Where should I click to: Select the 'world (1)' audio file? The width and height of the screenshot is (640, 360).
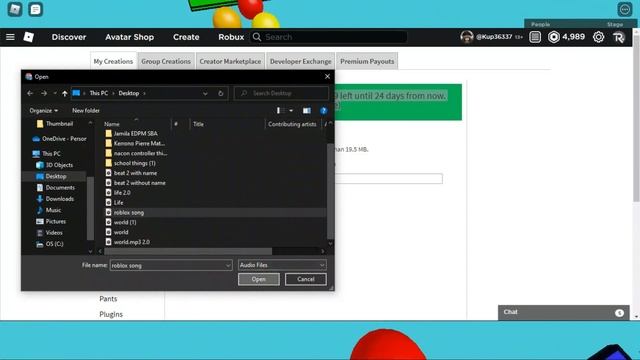click(x=125, y=222)
